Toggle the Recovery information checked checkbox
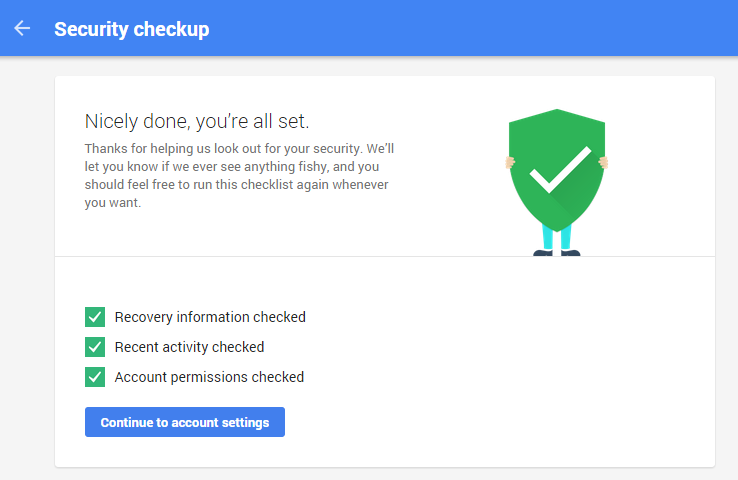Image resolution: width=738 pixels, height=480 pixels. pyautogui.click(x=95, y=317)
